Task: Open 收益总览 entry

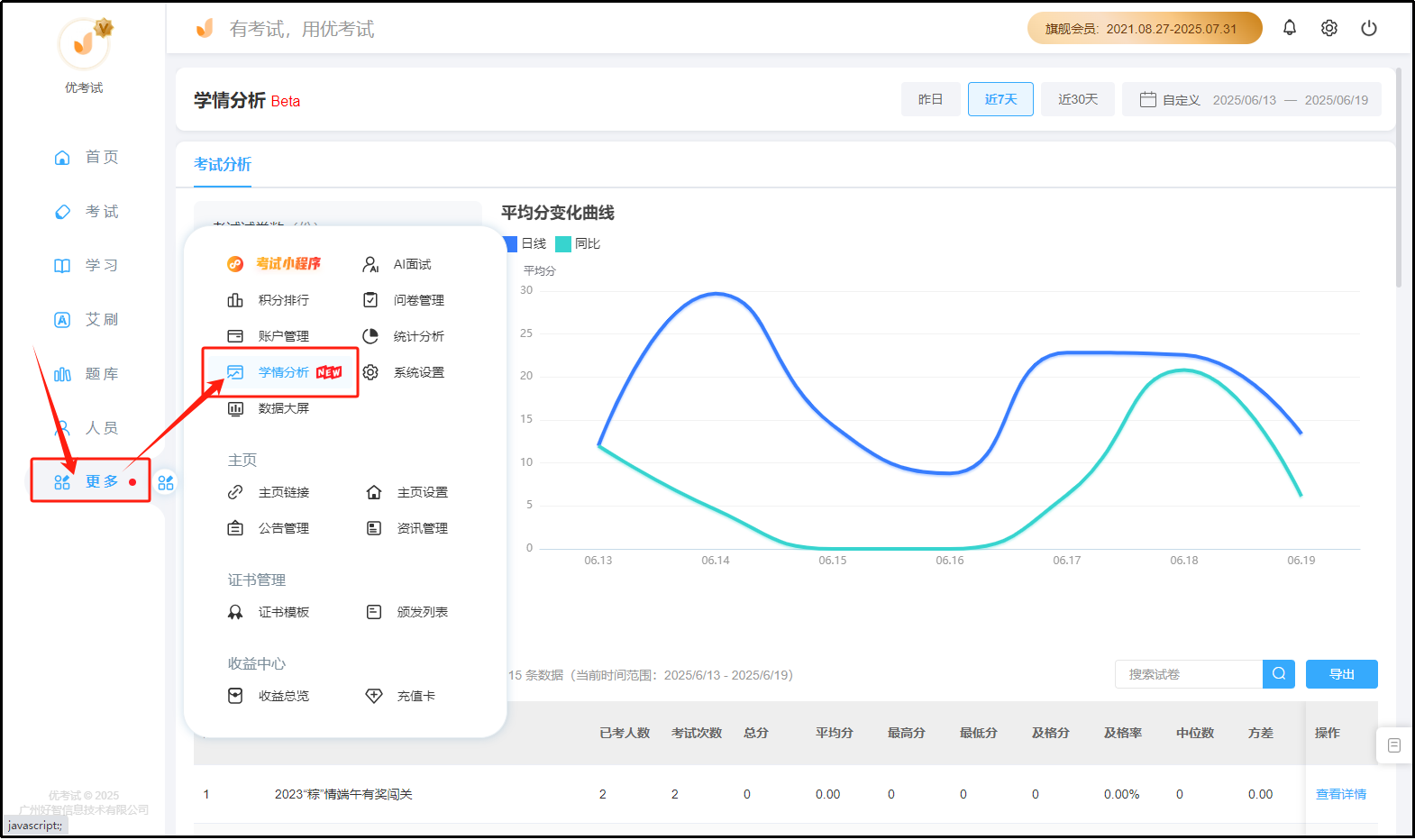Action: [268, 696]
